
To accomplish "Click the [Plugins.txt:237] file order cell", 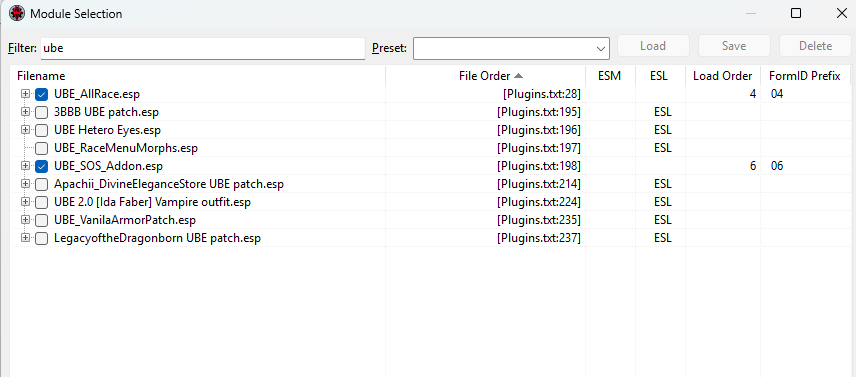I will point(539,238).
